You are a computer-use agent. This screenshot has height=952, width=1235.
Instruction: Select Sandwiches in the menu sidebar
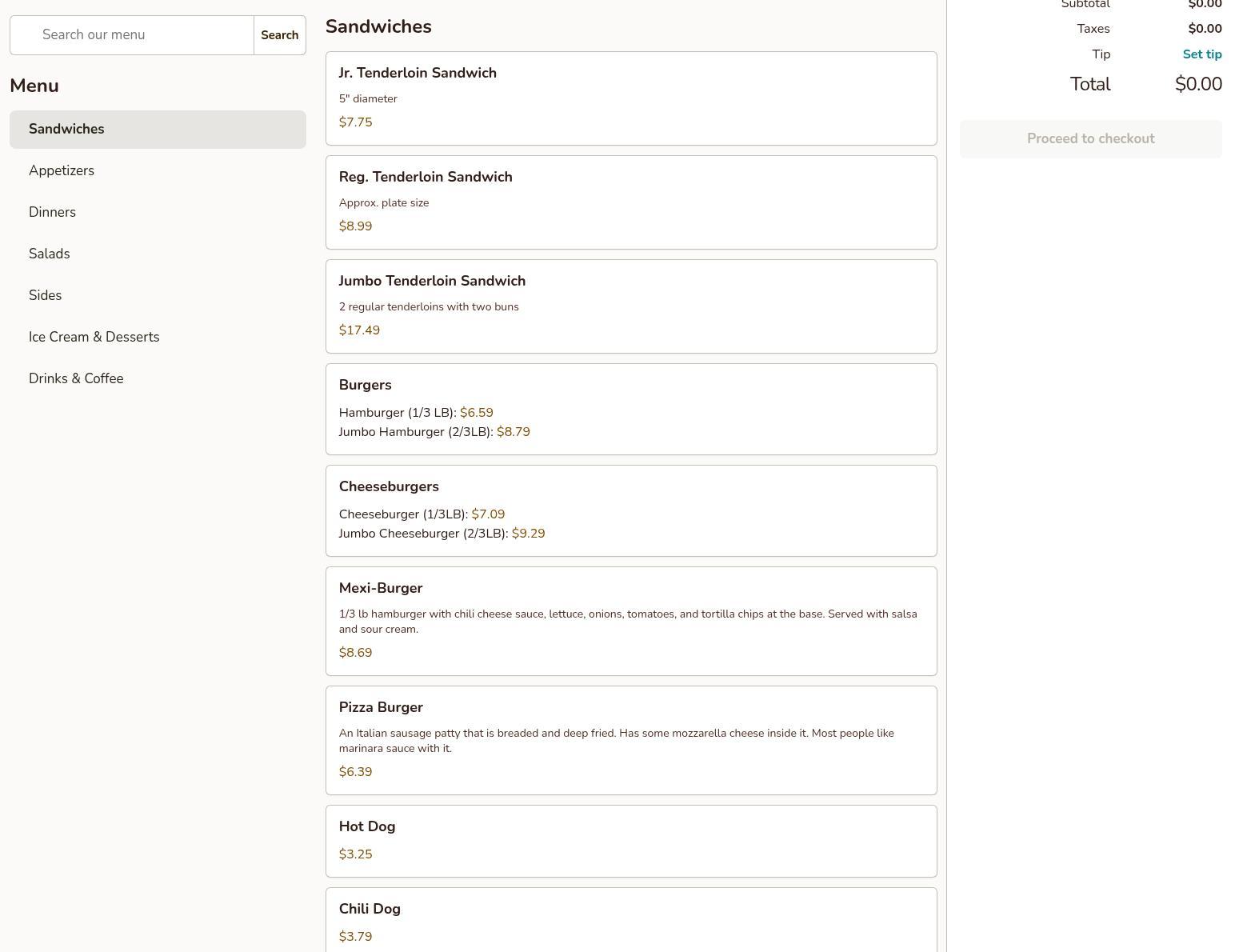pyautogui.click(x=158, y=130)
